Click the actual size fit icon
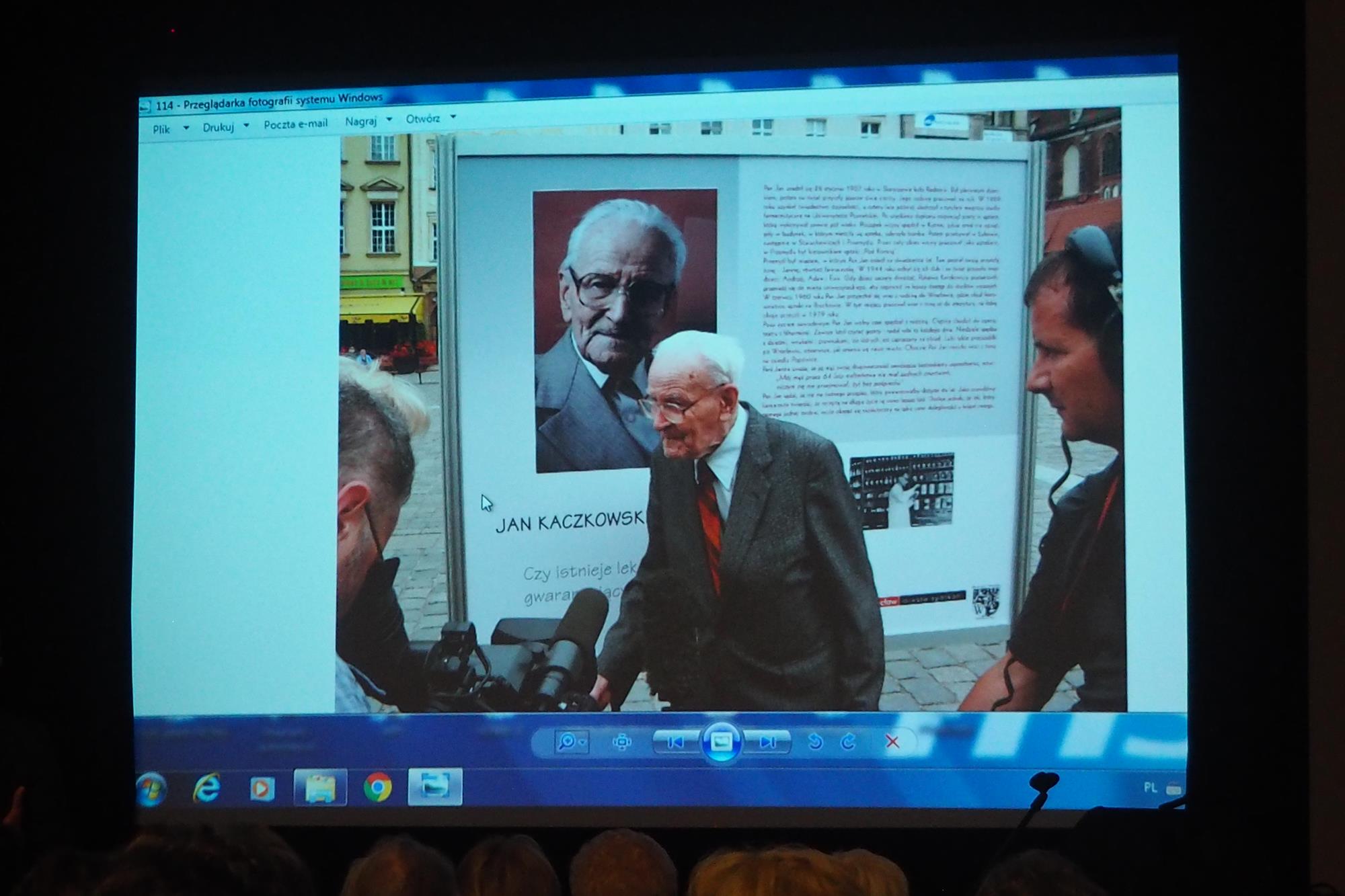 (x=622, y=742)
